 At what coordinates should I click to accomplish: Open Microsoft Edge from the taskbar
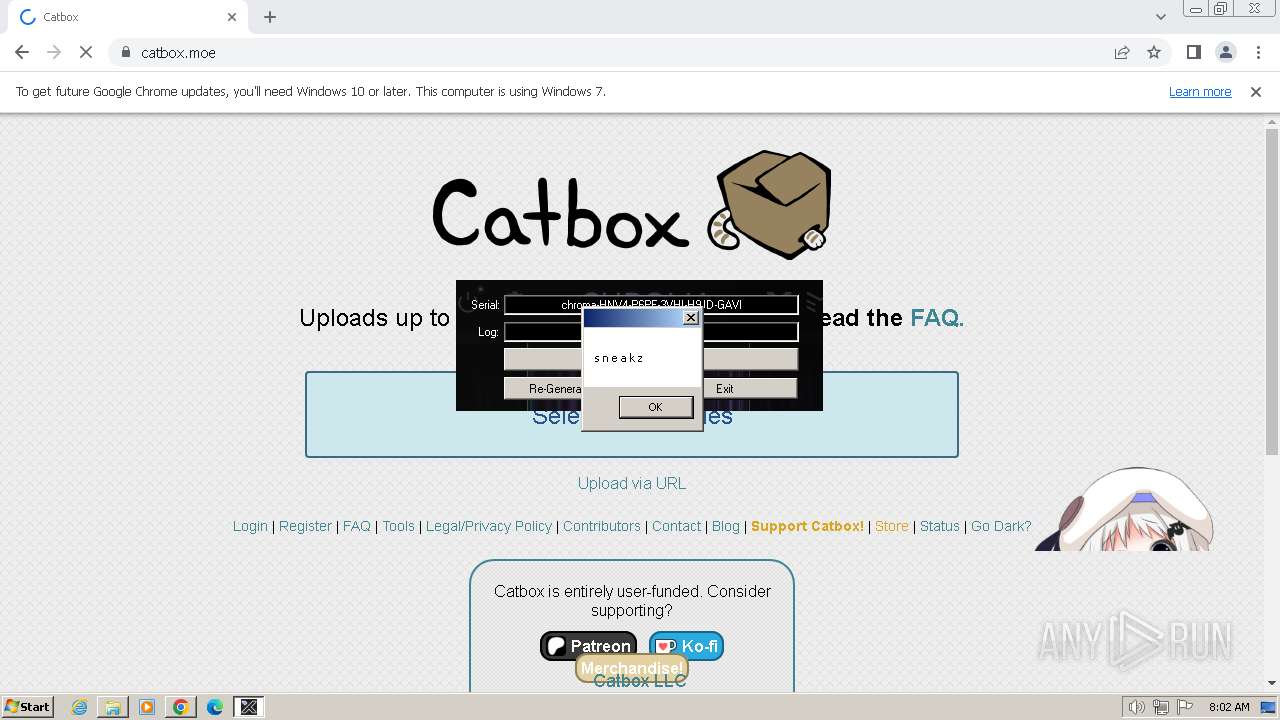[215, 707]
